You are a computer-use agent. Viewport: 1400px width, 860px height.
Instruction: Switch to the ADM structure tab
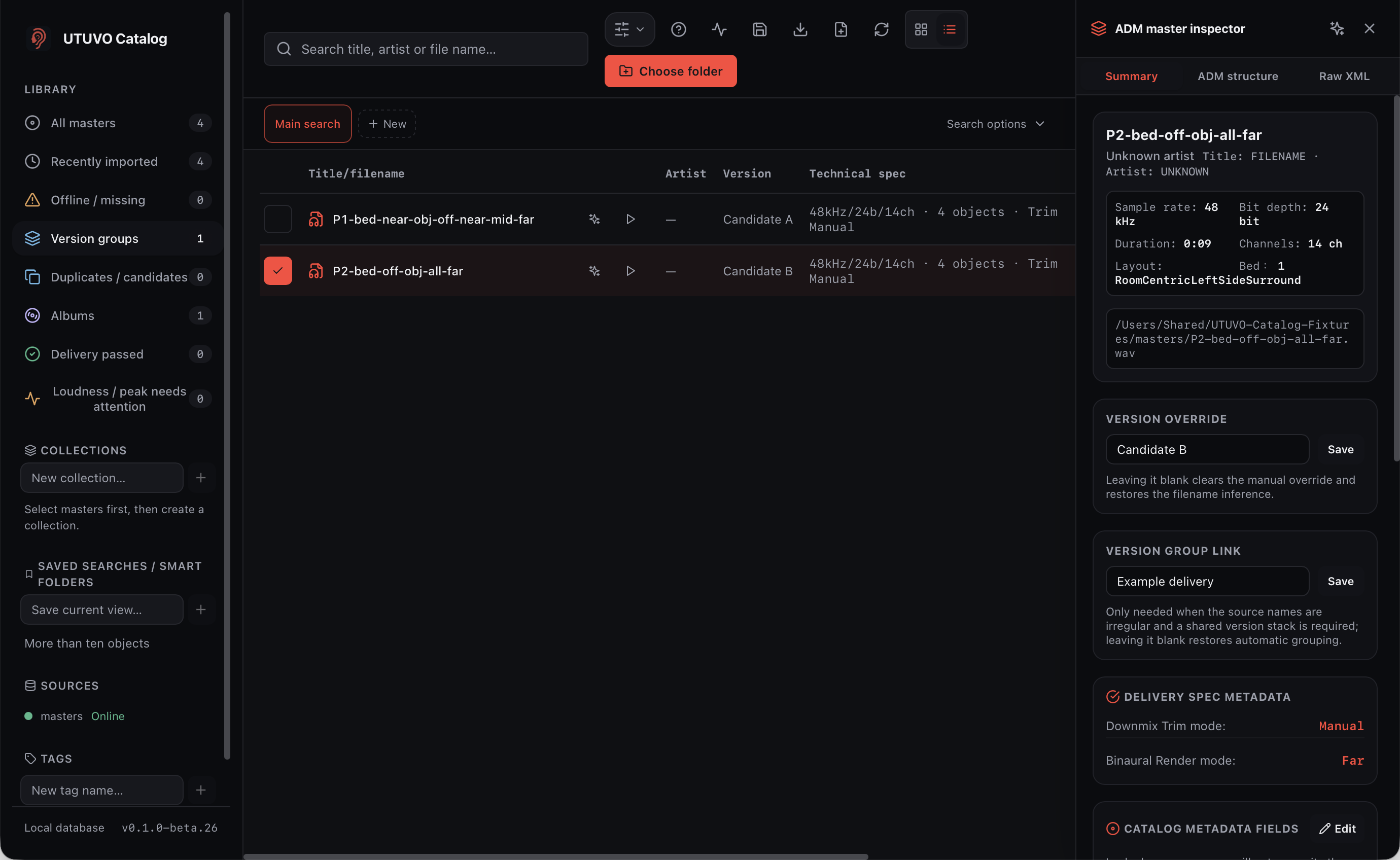1237,76
